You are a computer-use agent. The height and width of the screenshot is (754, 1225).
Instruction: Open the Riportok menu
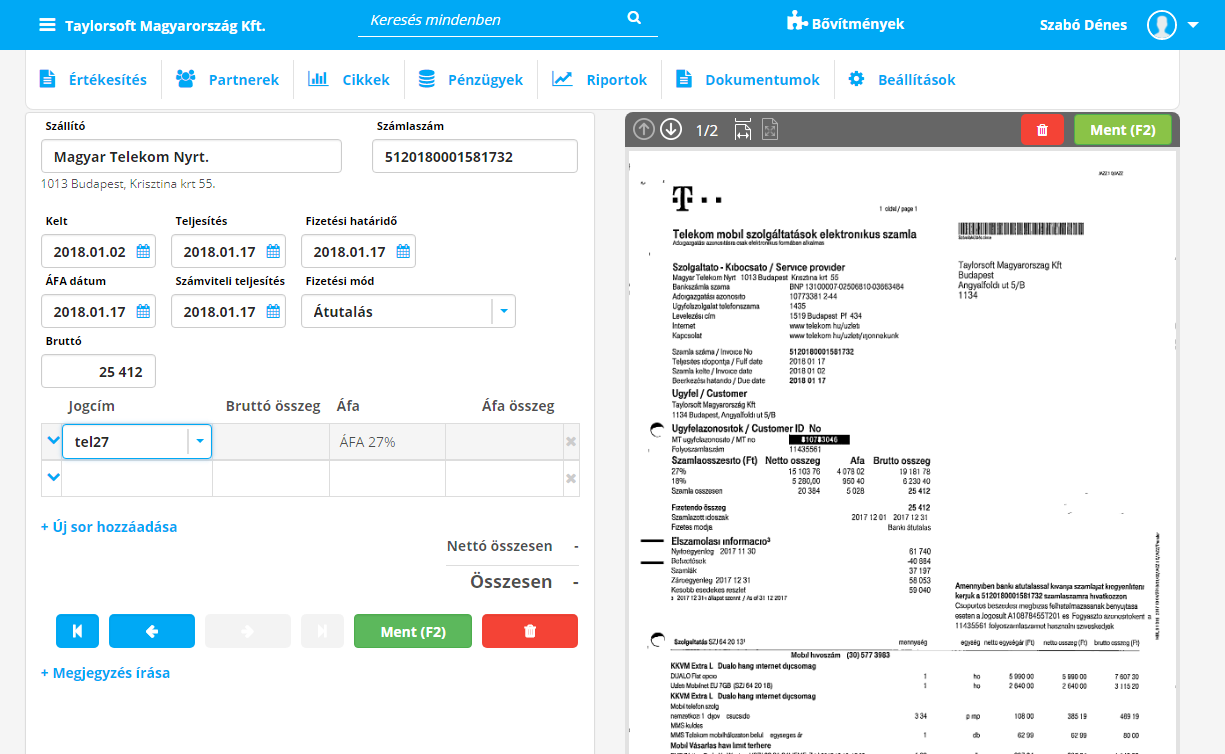(x=601, y=80)
